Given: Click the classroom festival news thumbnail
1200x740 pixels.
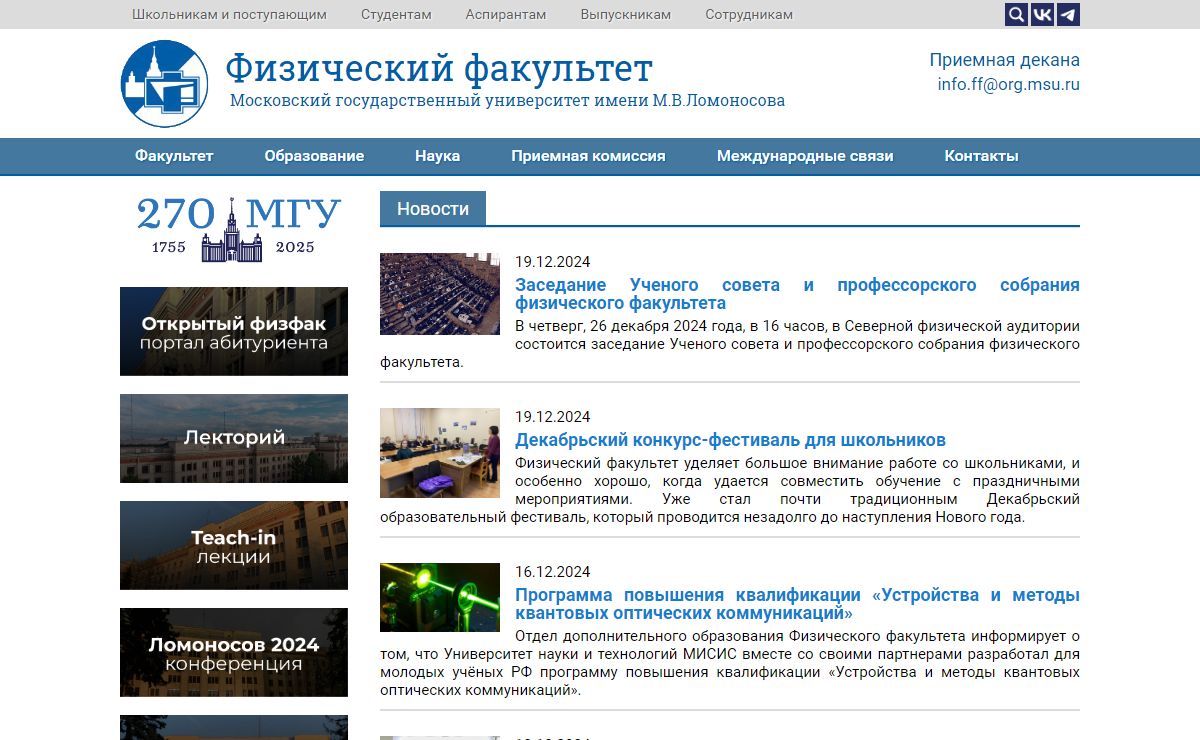Looking at the screenshot, I should pos(440,453).
